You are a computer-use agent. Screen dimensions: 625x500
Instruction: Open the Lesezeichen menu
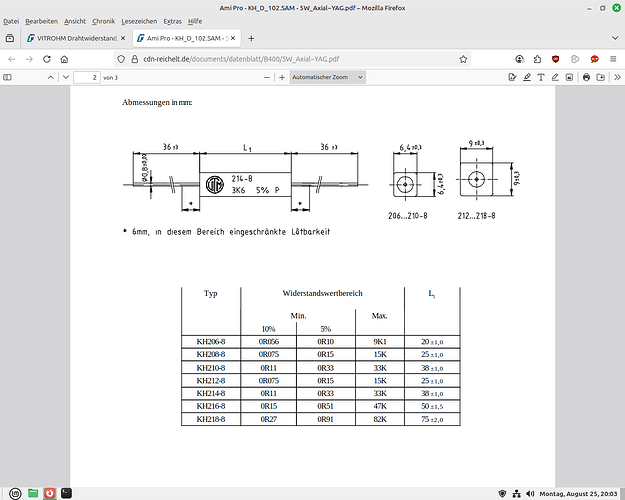coord(138,21)
